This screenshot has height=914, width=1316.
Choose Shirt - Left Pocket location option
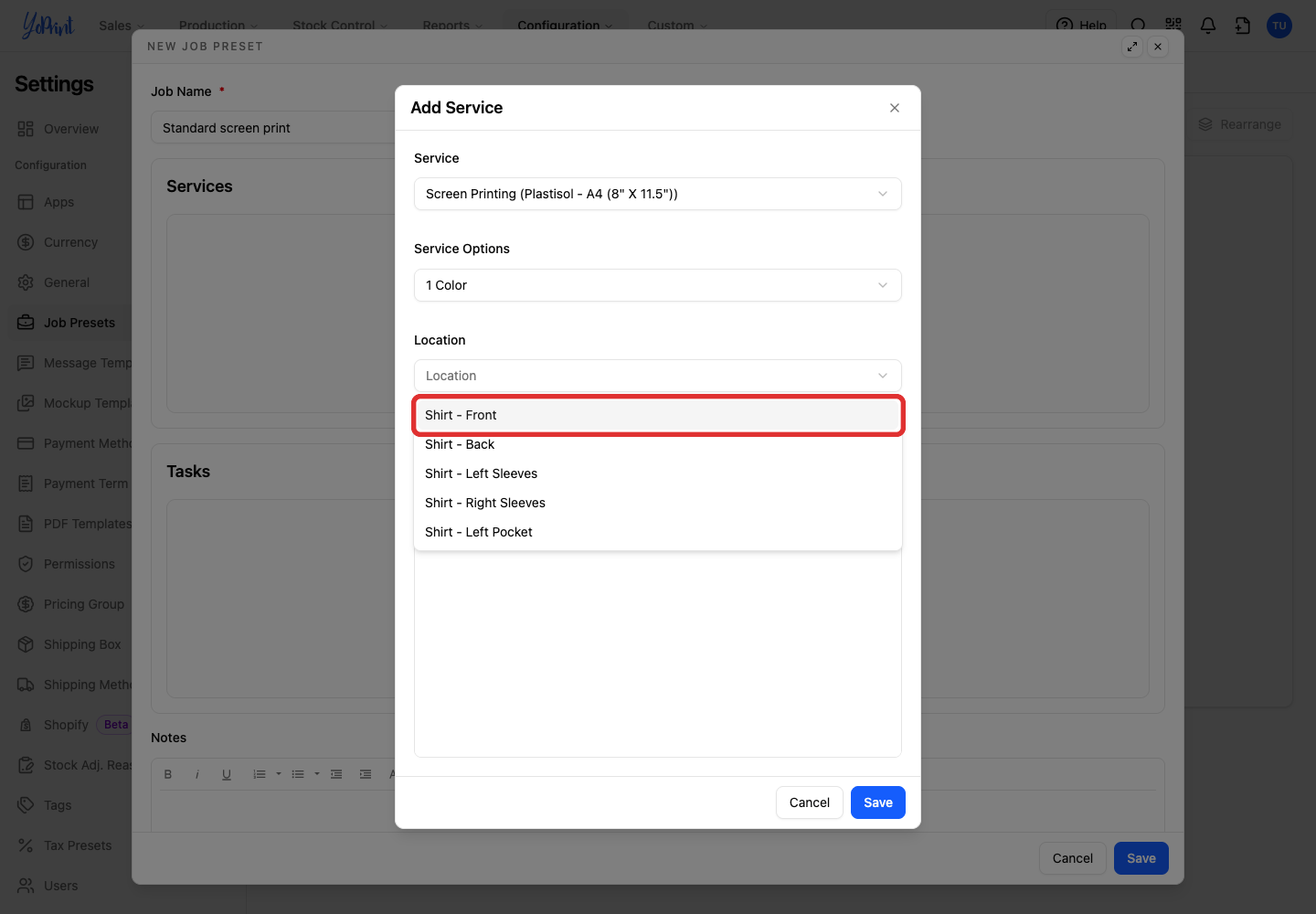(x=658, y=532)
